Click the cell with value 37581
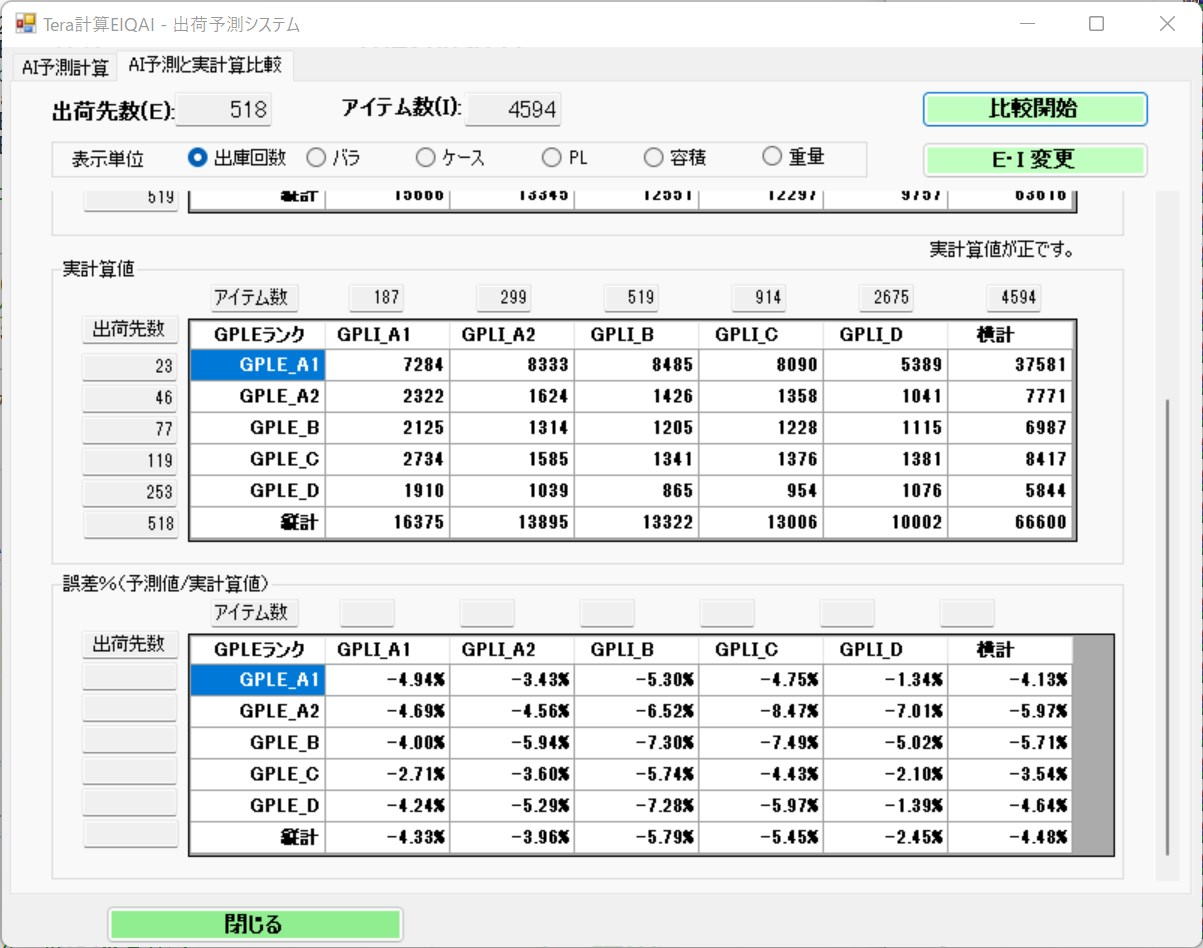 click(x=1010, y=365)
